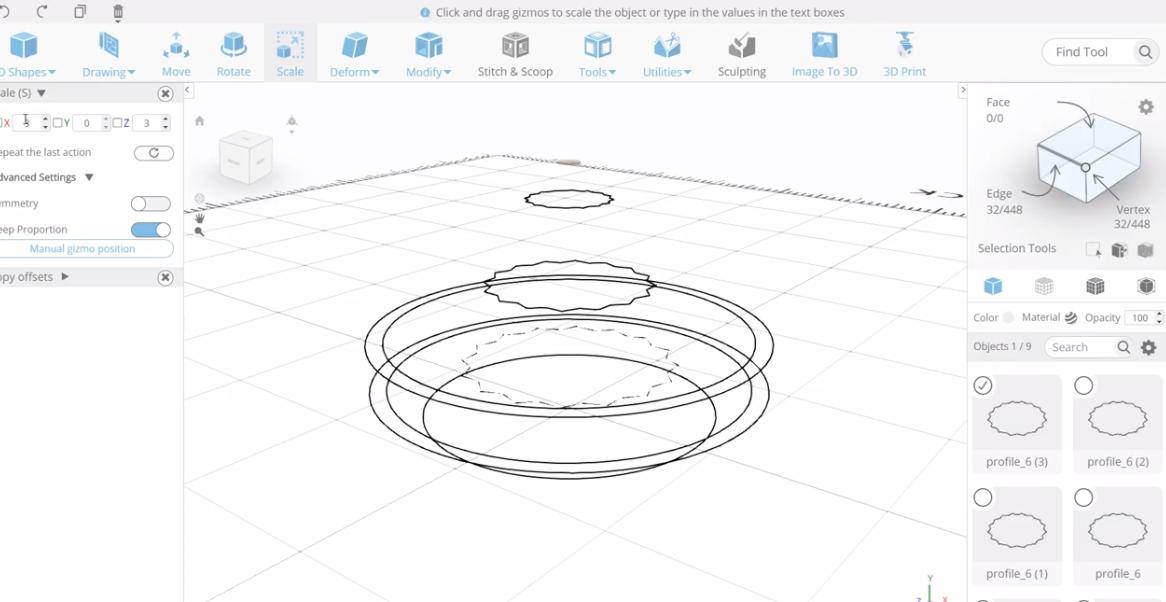The width and height of the screenshot is (1166, 602).
Task: Click the camera perspective icon in viewport
Action: tap(292, 122)
